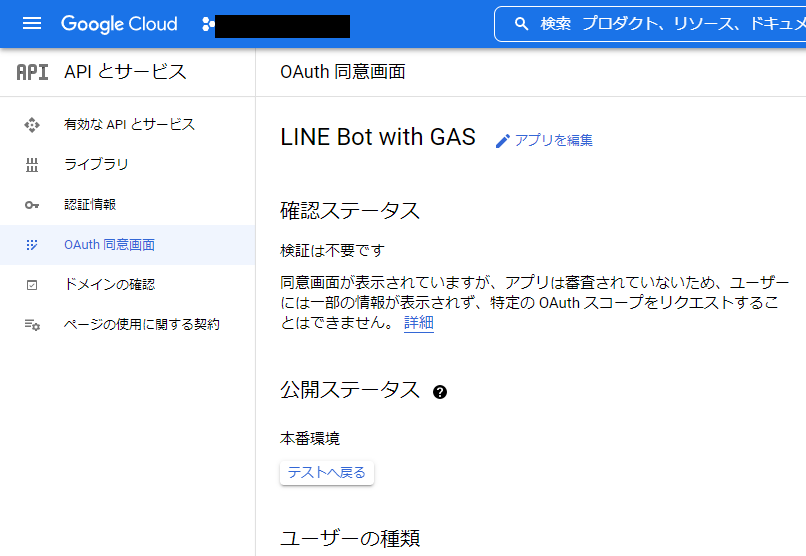Open help icon next to 公開ステータス
806x556 pixels.
point(440,392)
